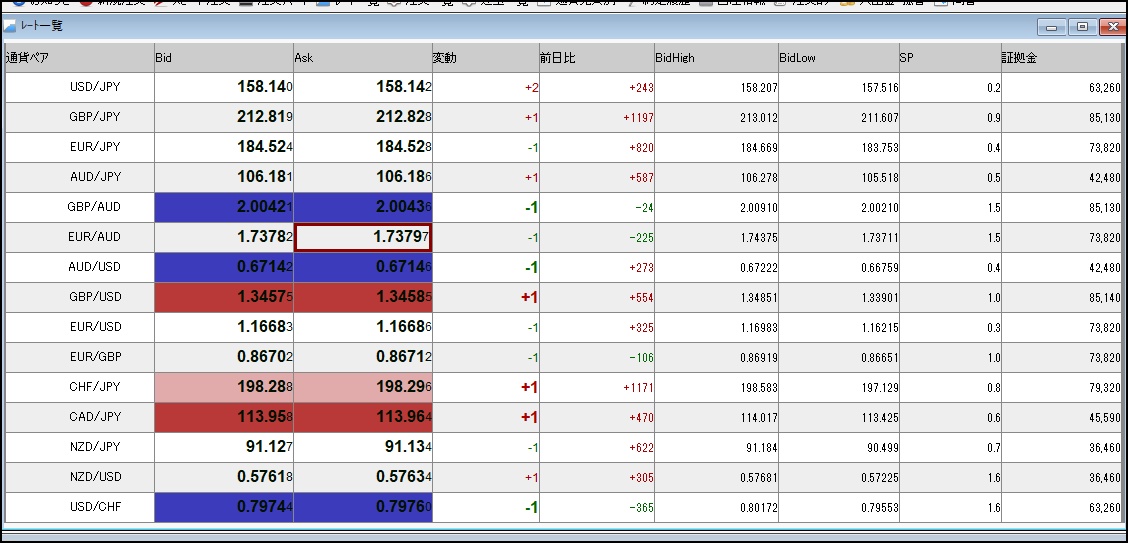This screenshot has width=1128, height=543.
Task: Click the Bid column header
Action: 224,58
